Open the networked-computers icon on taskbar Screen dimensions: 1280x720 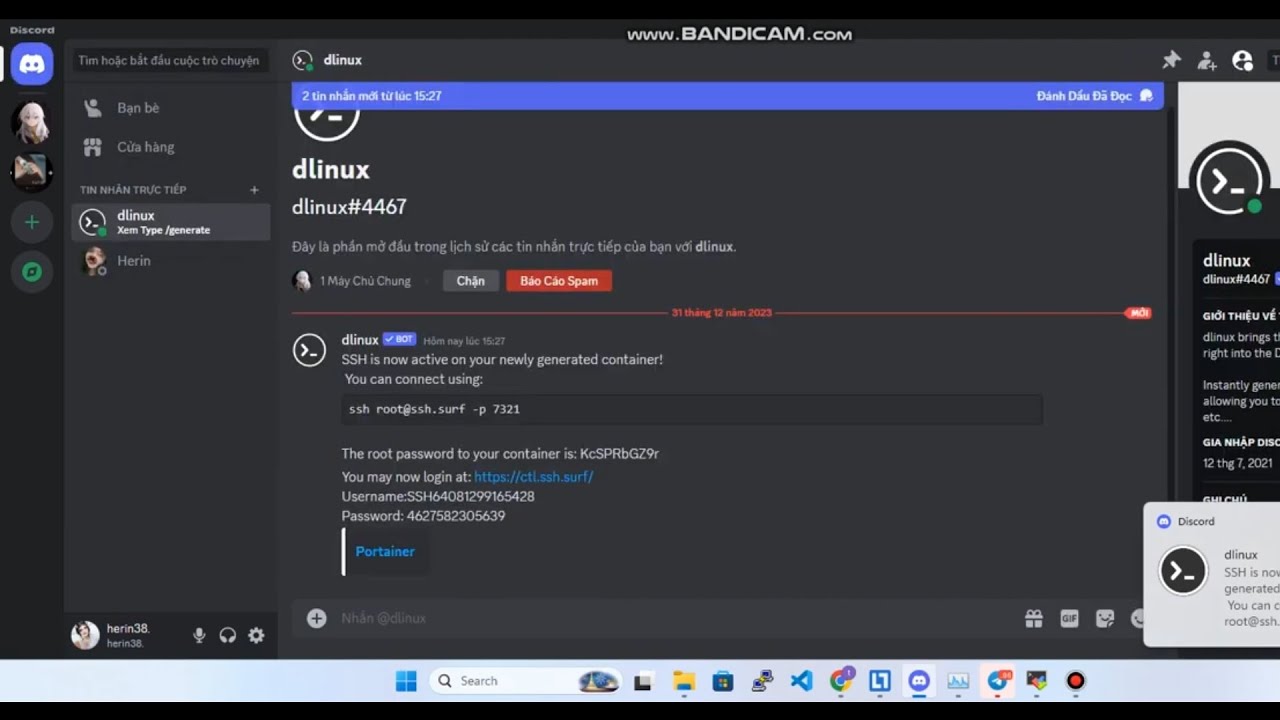[x=762, y=681]
